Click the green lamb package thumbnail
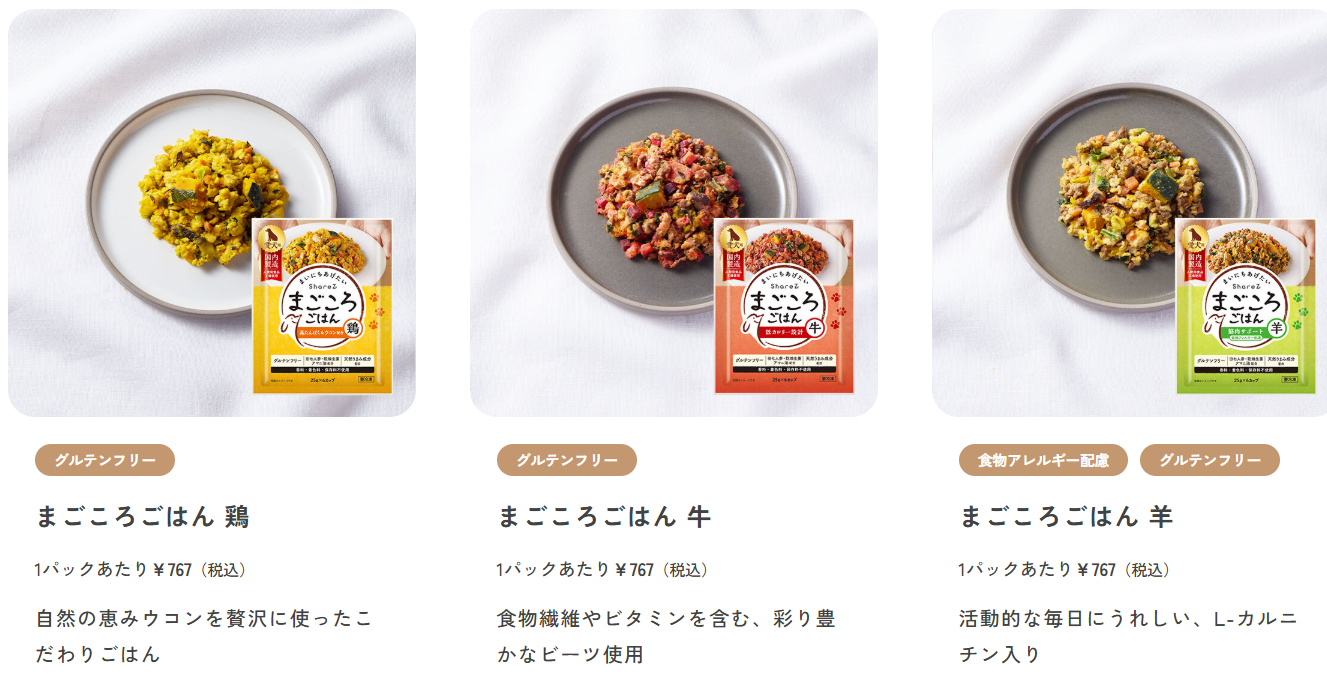 tap(1247, 307)
